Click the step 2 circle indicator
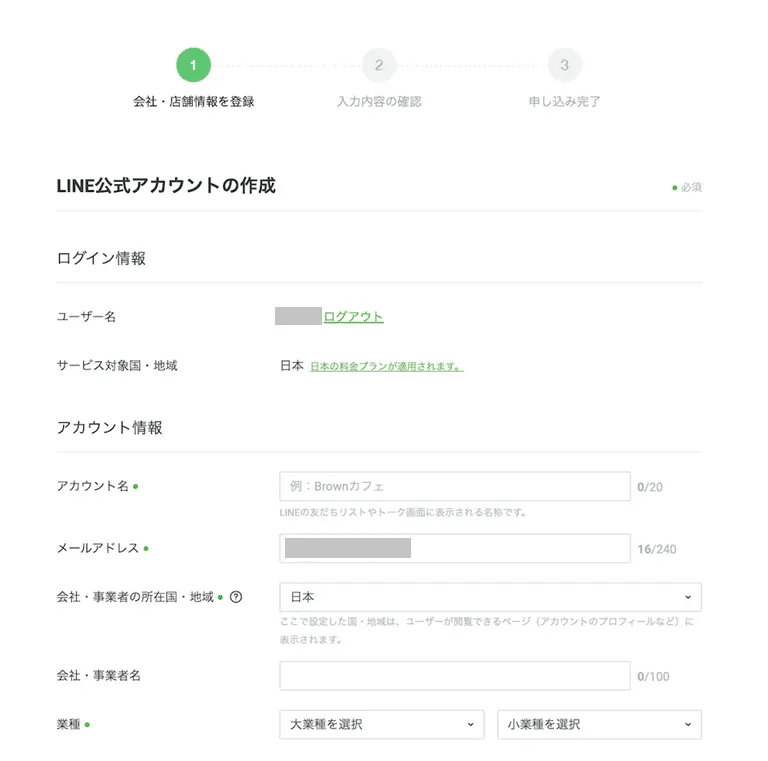This screenshot has width=768, height=761. coord(379,66)
